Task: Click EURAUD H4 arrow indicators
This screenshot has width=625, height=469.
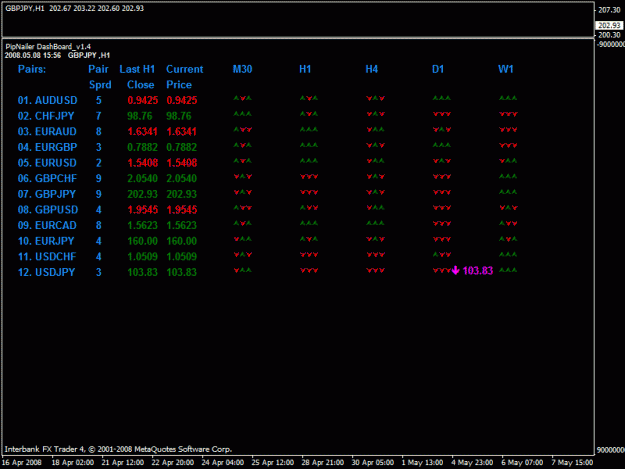Action: pos(375,130)
